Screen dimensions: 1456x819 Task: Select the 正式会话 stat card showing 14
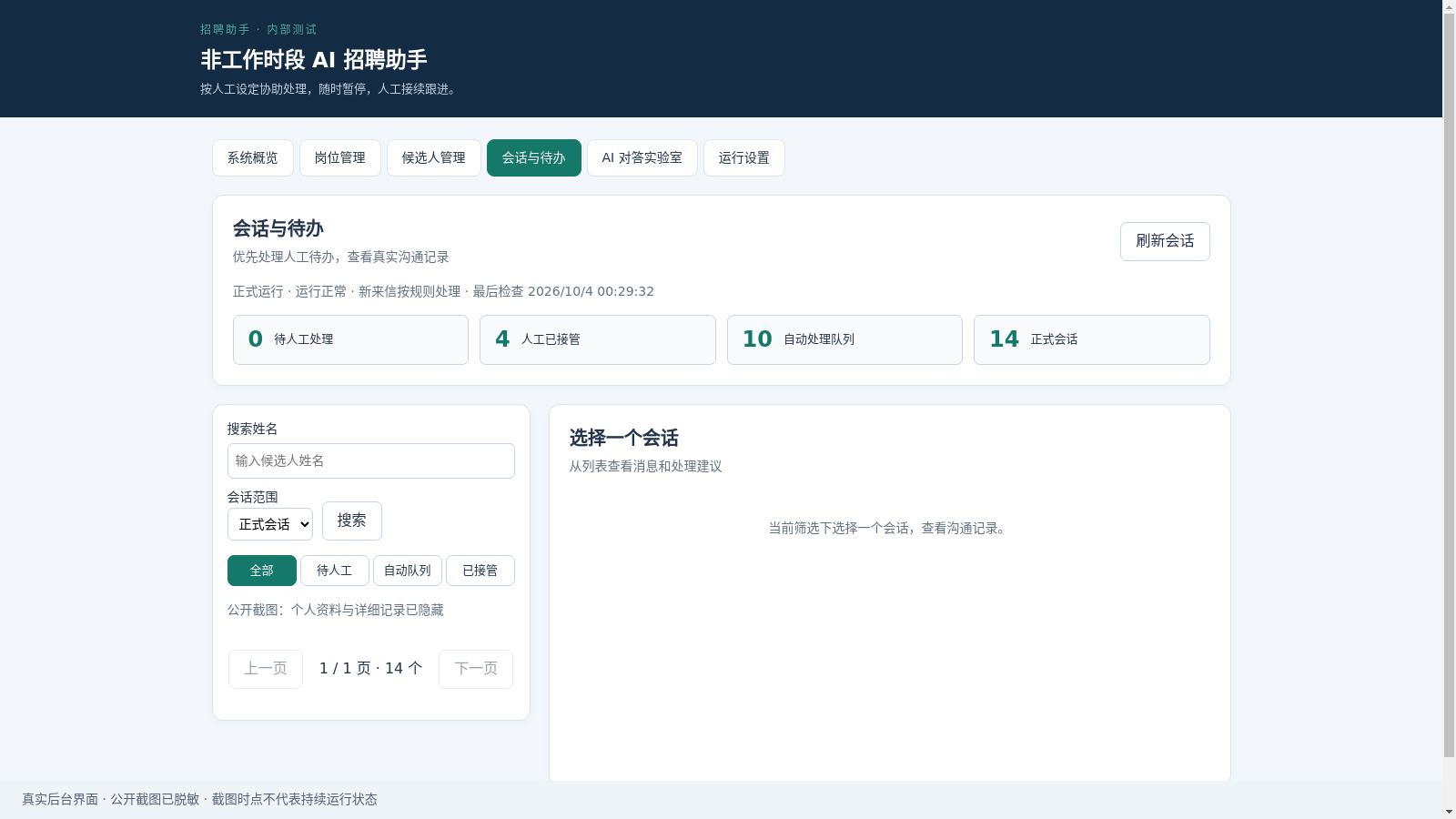tap(1092, 339)
